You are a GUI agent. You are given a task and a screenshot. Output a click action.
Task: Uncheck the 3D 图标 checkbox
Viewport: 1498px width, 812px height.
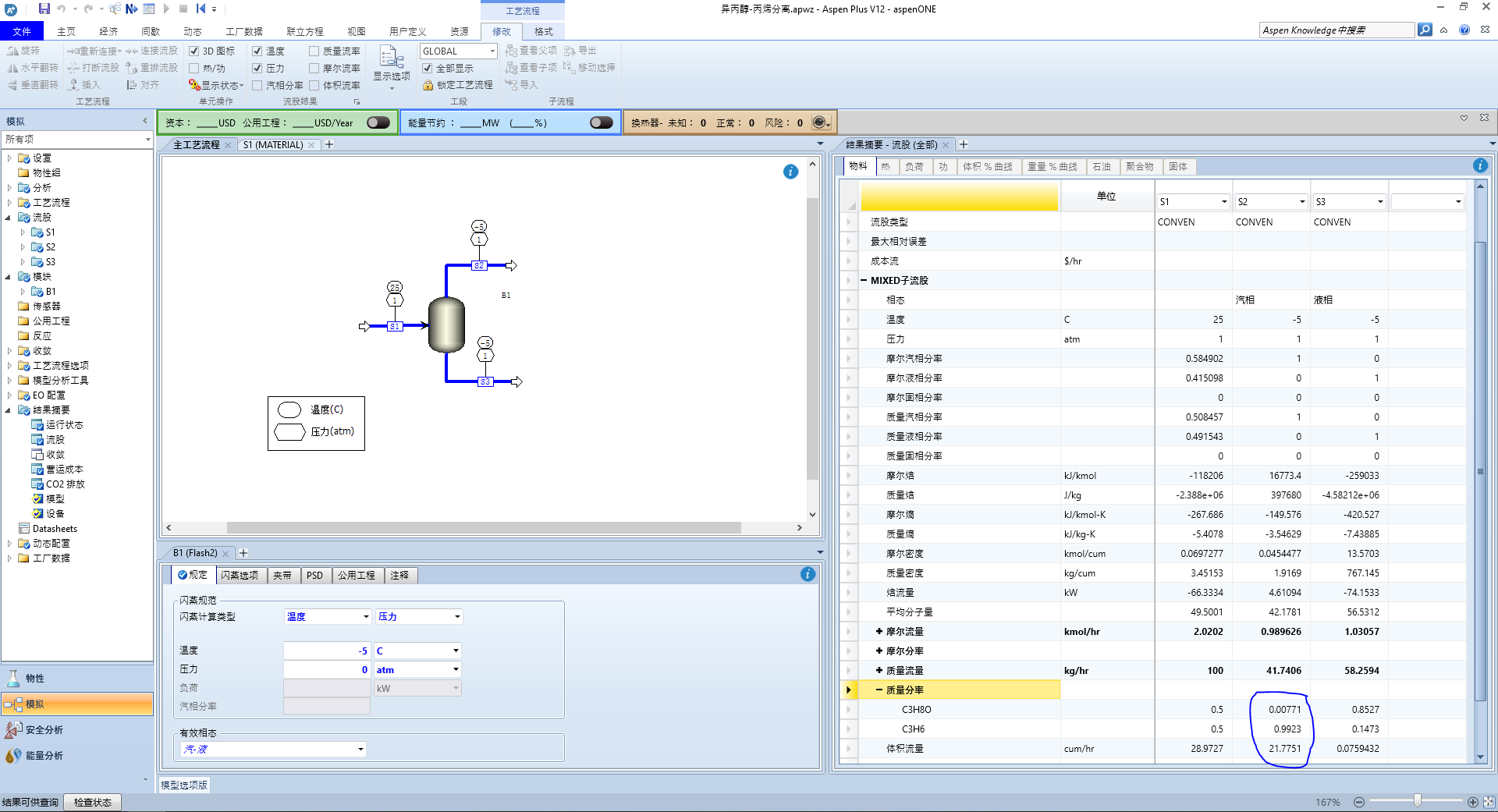194,51
